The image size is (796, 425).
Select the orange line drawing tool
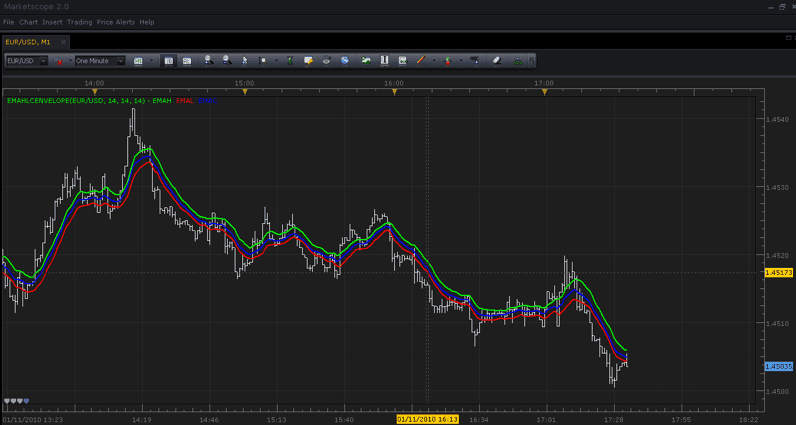(420, 61)
